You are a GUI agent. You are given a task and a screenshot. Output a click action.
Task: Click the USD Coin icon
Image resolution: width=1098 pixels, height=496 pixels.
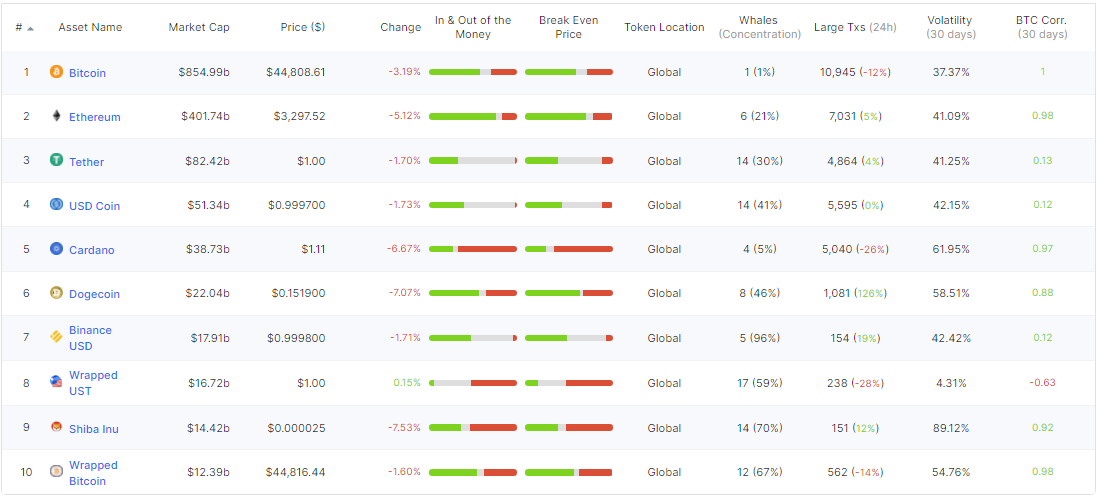point(57,205)
